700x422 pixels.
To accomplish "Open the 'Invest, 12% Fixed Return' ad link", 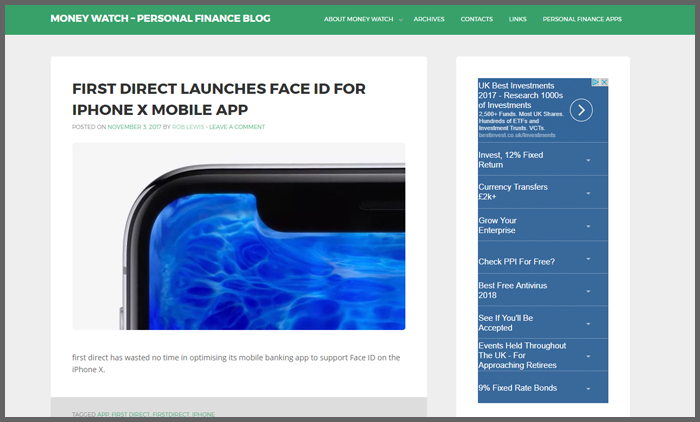I will 511,160.
